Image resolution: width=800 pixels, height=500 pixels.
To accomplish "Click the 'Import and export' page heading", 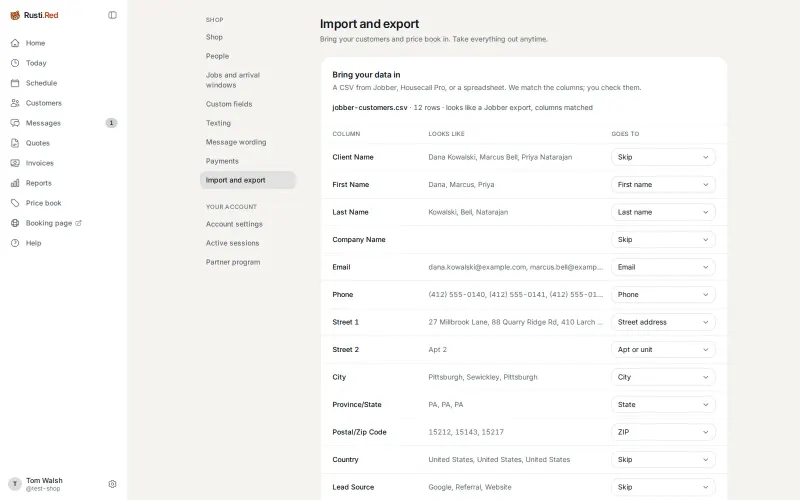I will click(369, 24).
